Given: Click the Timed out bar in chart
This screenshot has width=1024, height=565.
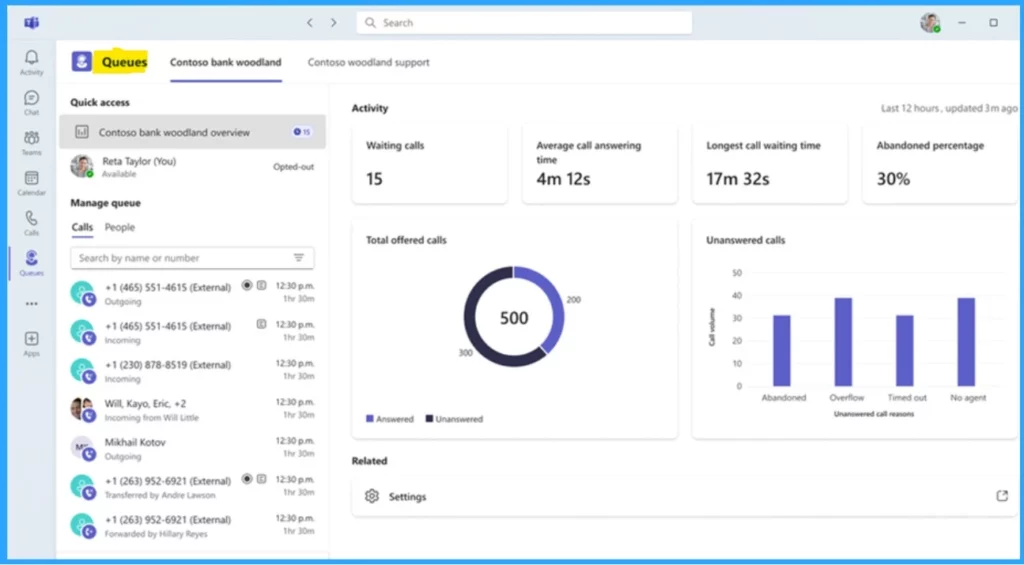Looking at the screenshot, I should (904, 351).
